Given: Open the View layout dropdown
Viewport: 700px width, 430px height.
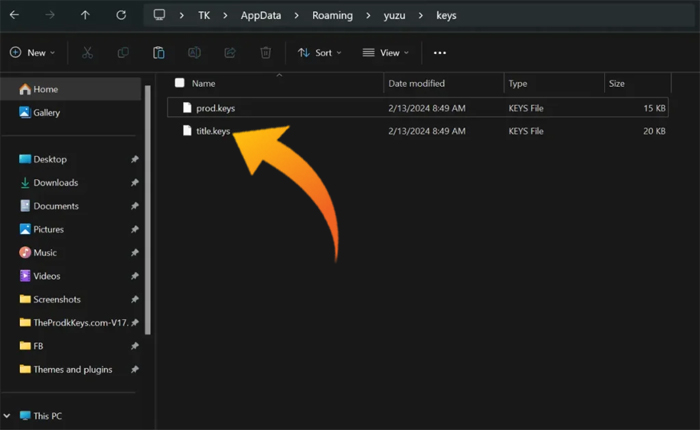Looking at the screenshot, I should coord(385,52).
